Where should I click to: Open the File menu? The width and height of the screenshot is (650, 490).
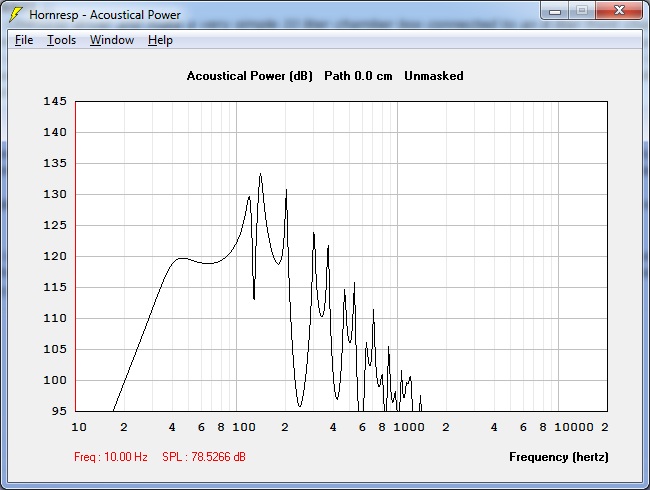24,40
